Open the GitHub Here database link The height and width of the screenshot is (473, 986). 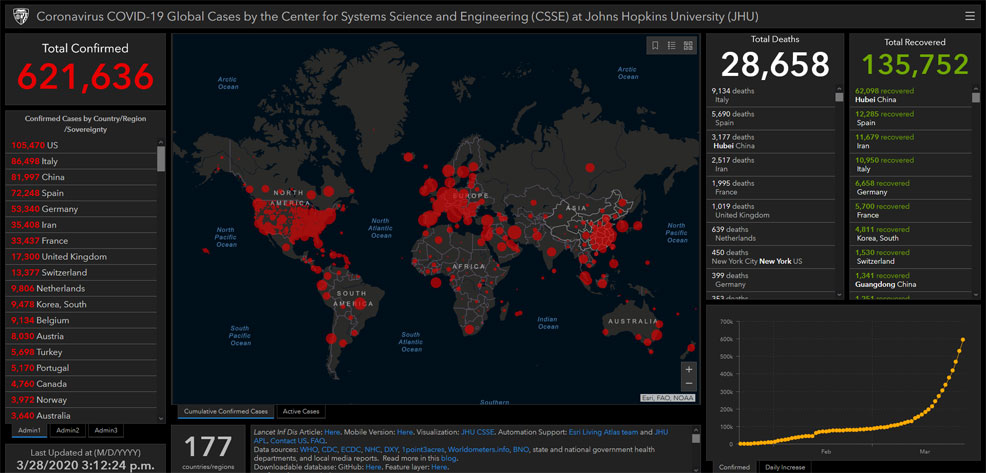[374, 467]
